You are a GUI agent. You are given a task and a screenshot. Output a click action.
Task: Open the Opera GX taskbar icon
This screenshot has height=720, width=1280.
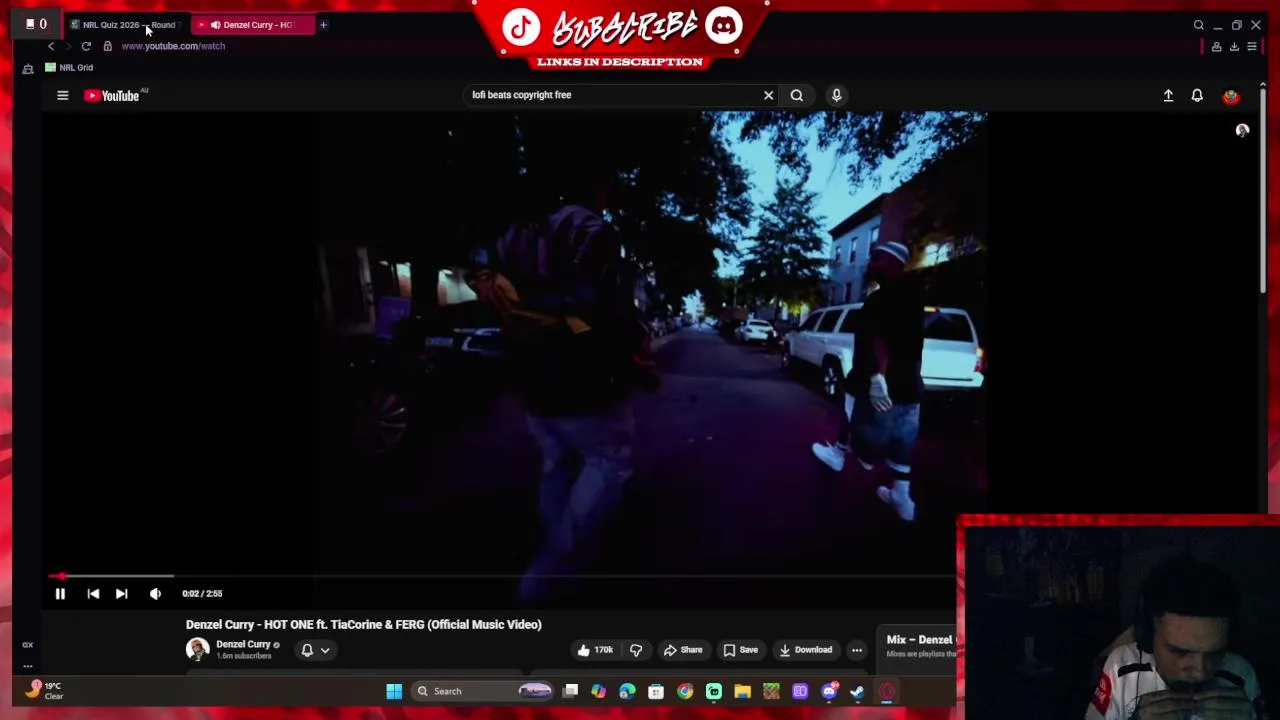[886, 691]
